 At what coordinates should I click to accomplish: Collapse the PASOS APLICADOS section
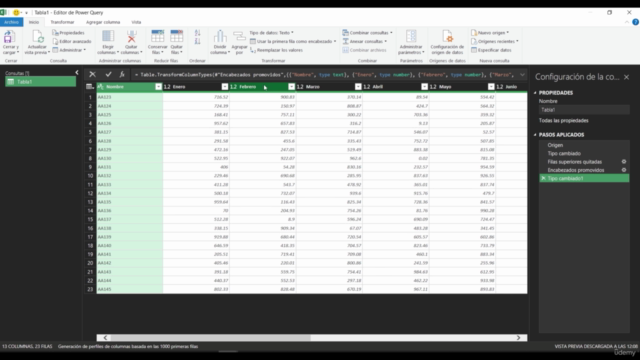(x=535, y=135)
